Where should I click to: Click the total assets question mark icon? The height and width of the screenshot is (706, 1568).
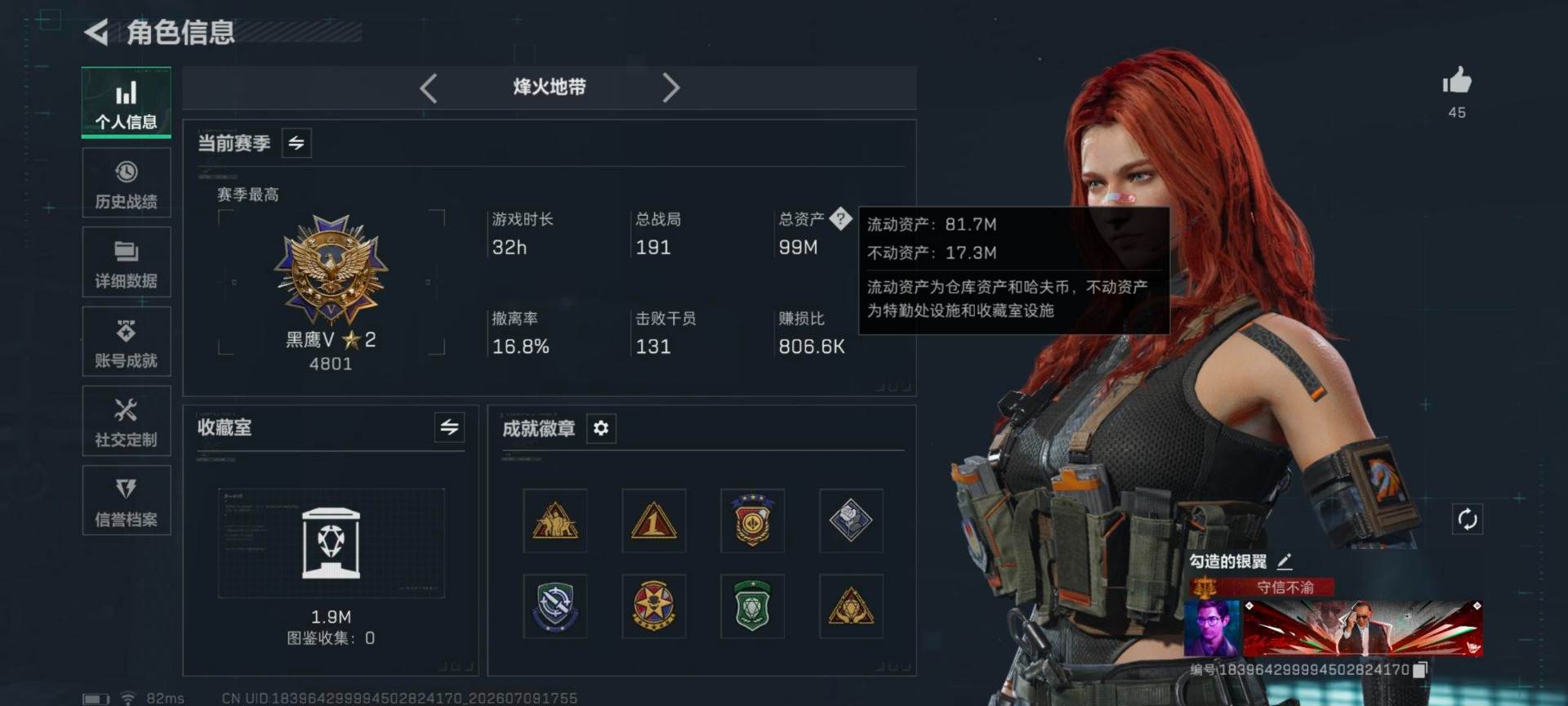click(x=840, y=218)
